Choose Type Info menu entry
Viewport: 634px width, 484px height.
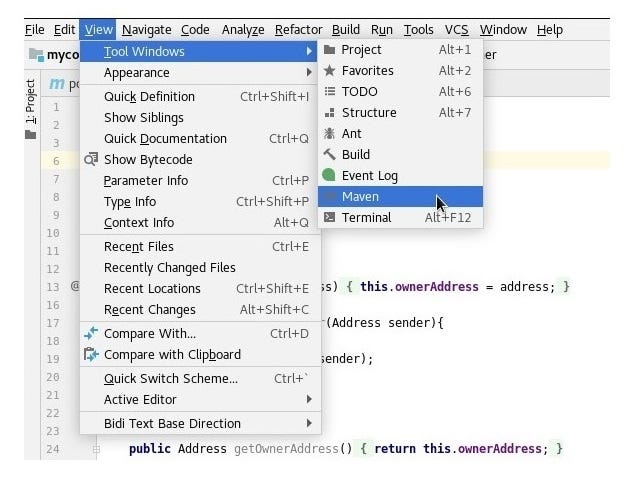[x=200, y=202]
